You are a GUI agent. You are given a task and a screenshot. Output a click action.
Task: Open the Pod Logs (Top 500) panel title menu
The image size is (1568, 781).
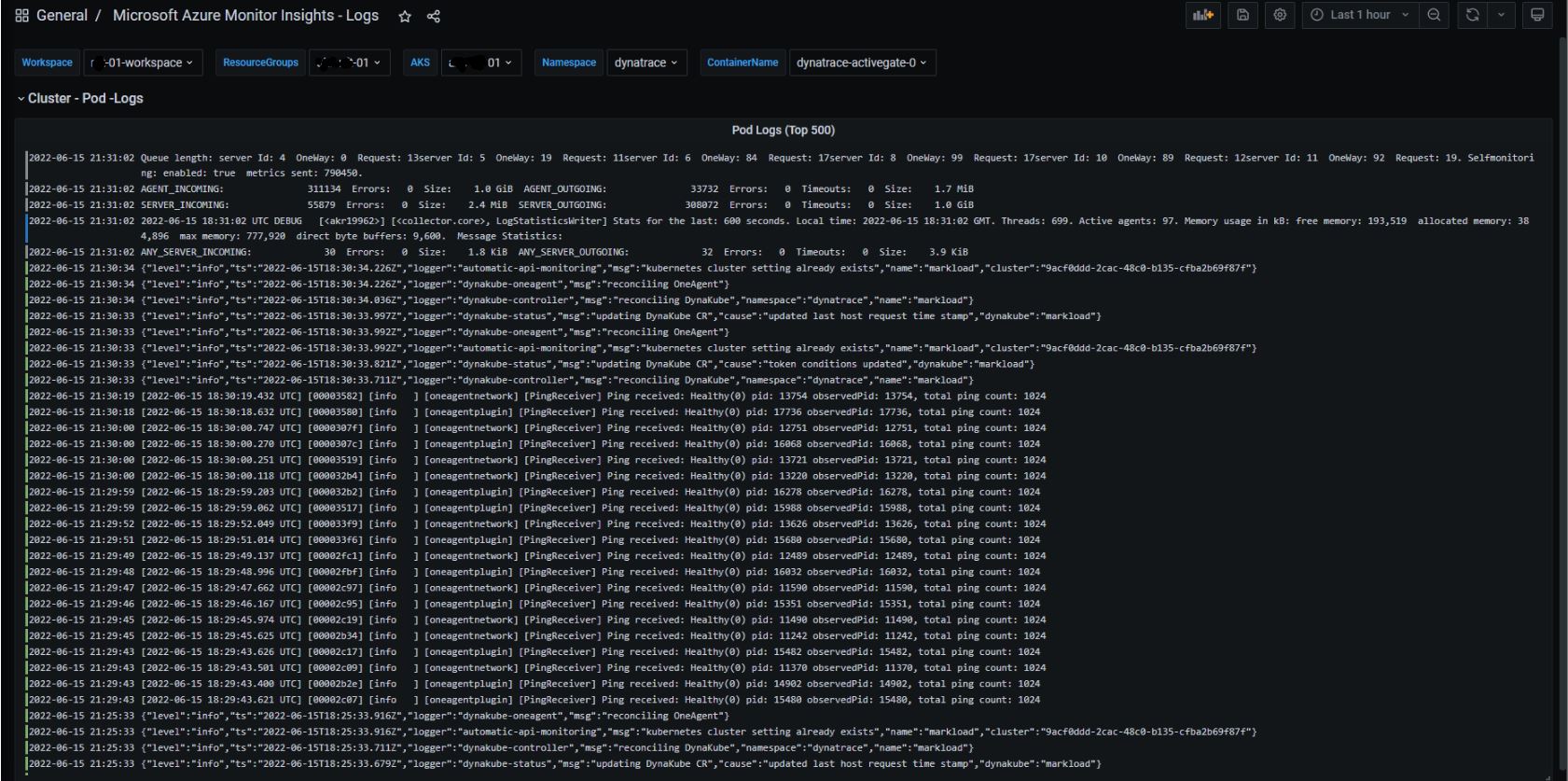(x=783, y=130)
